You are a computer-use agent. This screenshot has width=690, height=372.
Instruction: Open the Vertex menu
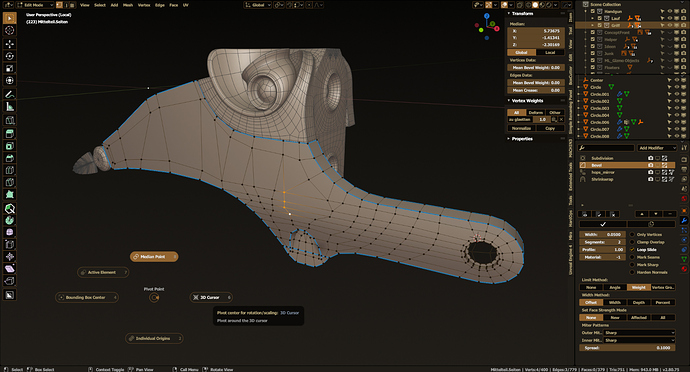tap(144, 5)
